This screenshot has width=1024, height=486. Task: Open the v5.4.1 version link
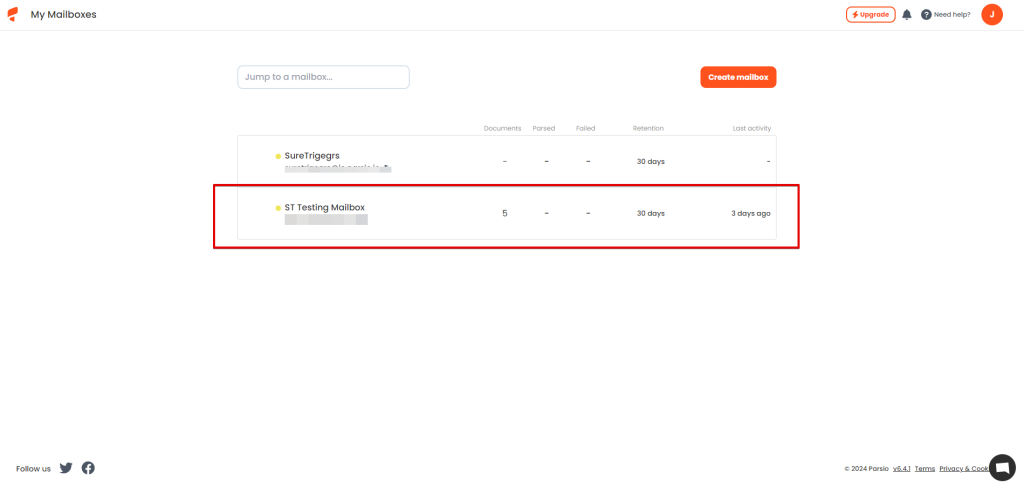[901, 468]
